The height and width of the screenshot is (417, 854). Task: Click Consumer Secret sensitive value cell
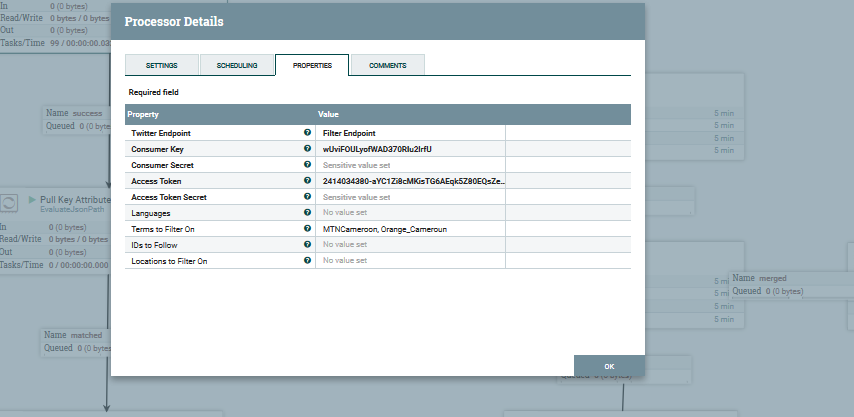pyautogui.click(x=411, y=165)
